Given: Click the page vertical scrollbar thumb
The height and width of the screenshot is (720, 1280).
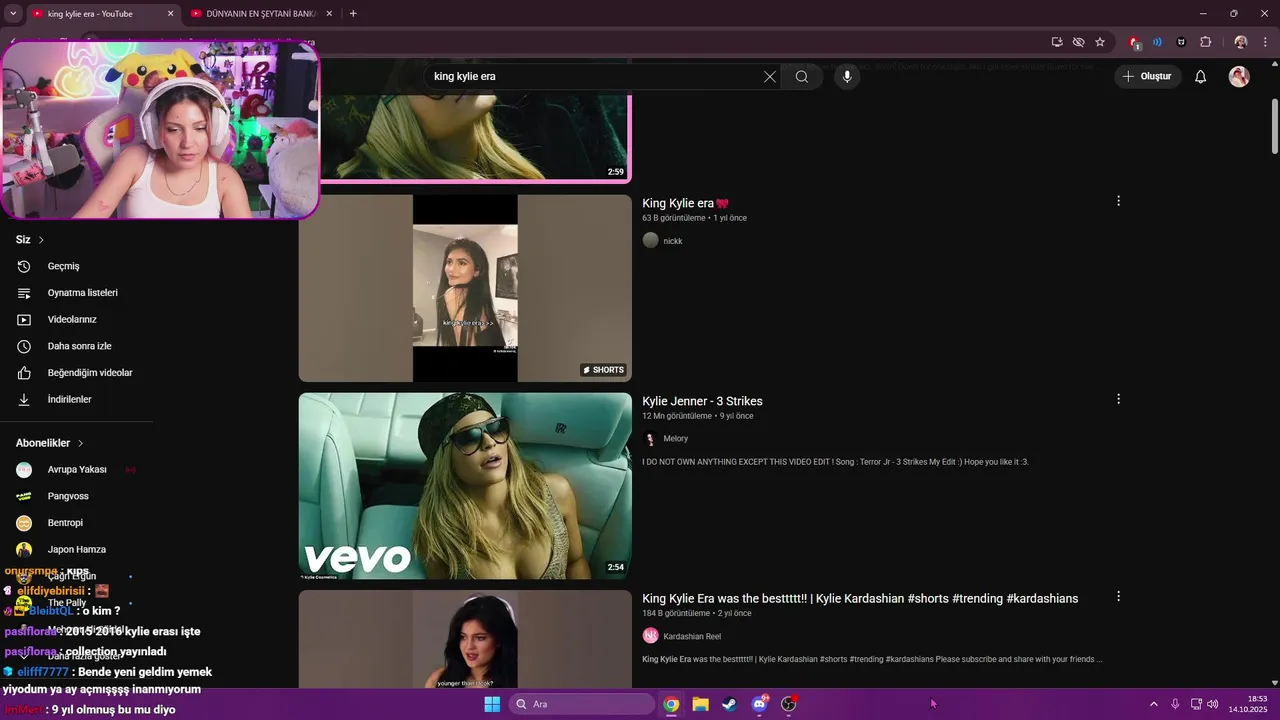Looking at the screenshot, I should (1274, 126).
